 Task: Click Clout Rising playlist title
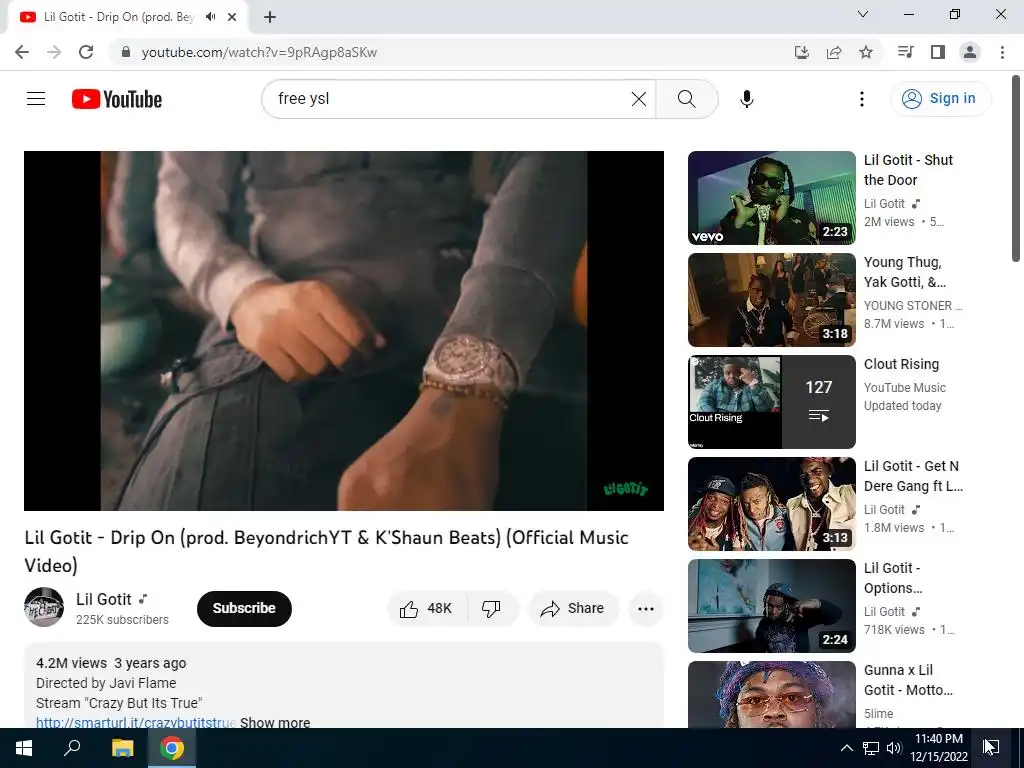pos(901,364)
